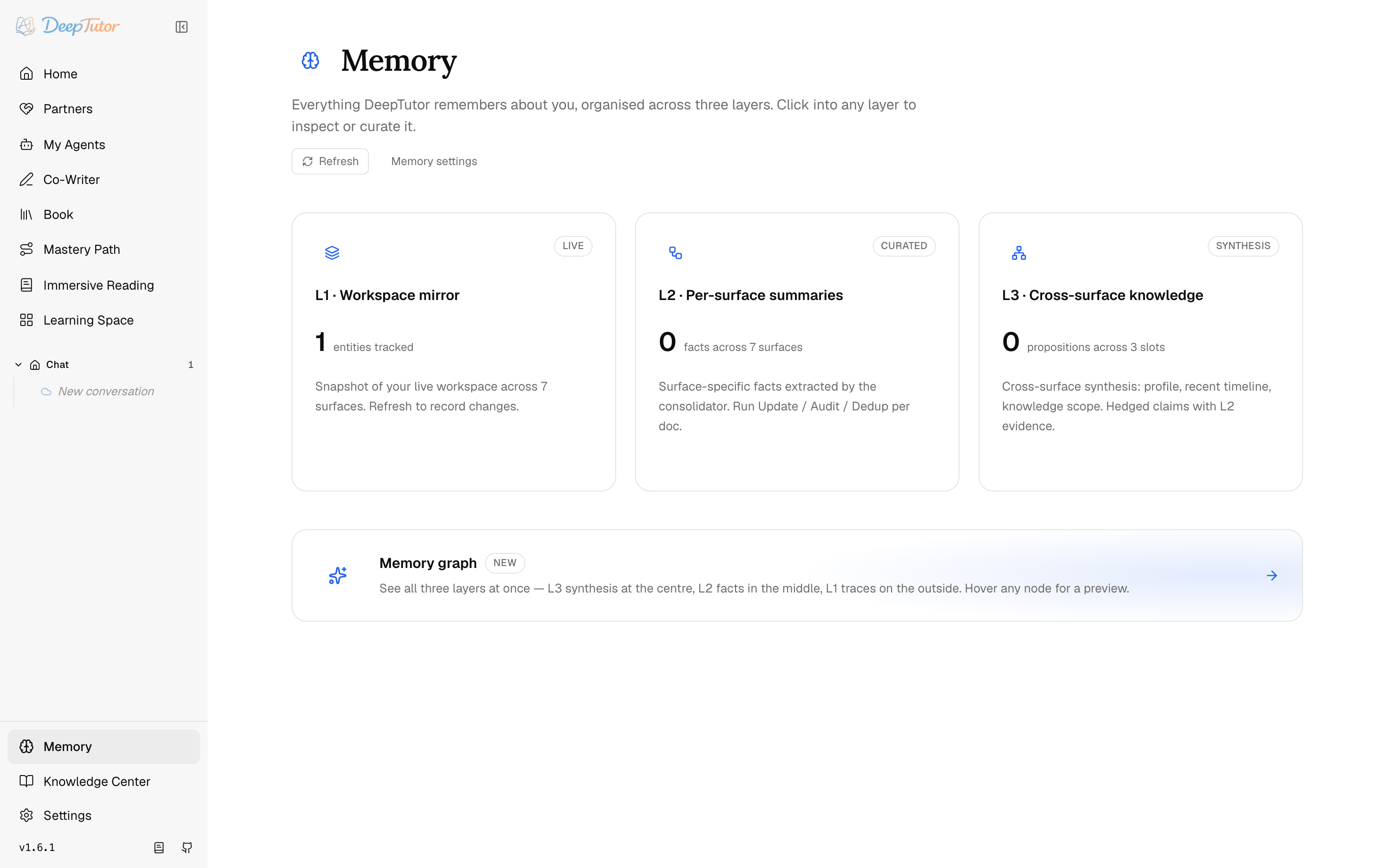Click the Memory brain icon in sidebar
This screenshot has width=1387, height=868.
tap(26, 746)
